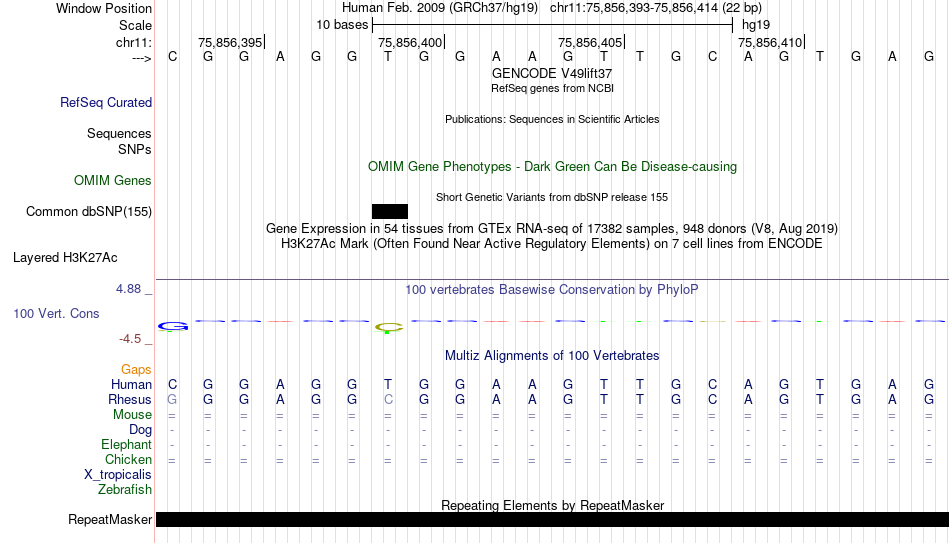Select the Mouse species row label
Viewport: 950px width, 543px height.
click(x=133, y=415)
